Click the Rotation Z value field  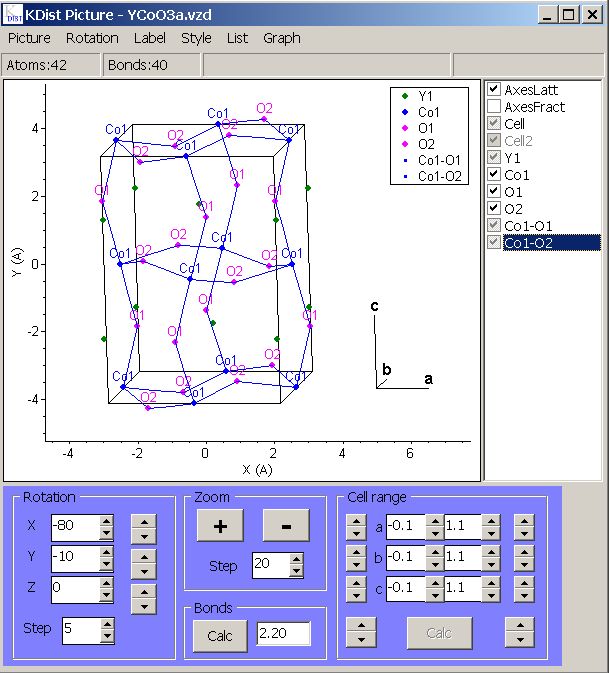tap(76, 589)
